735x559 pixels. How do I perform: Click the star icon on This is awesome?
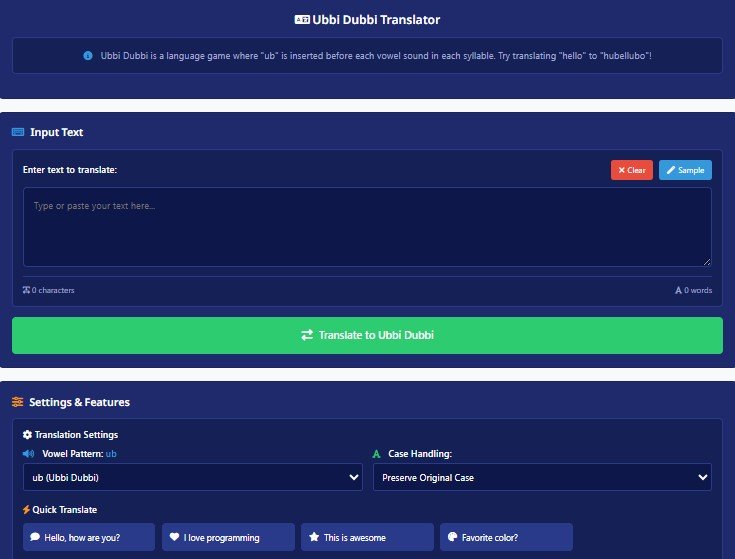(x=314, y=537)
